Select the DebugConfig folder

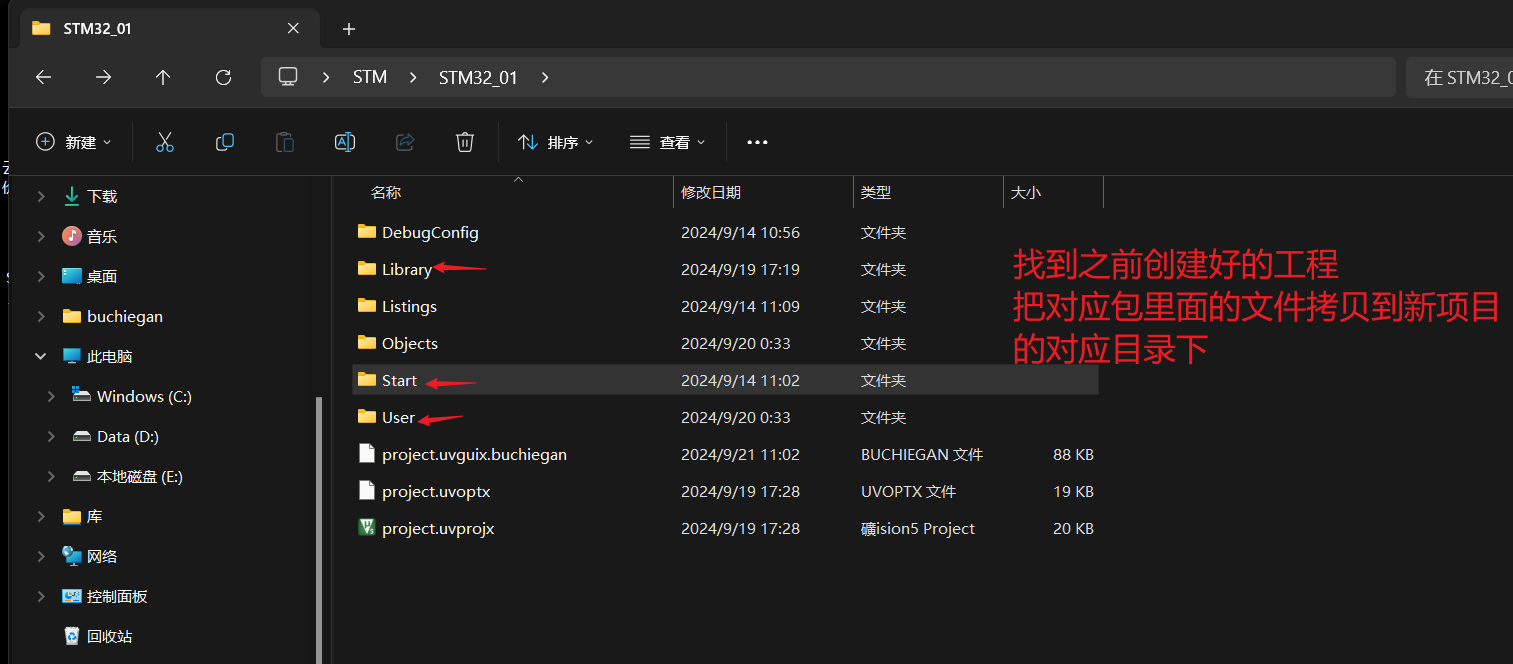pos(725,232)
